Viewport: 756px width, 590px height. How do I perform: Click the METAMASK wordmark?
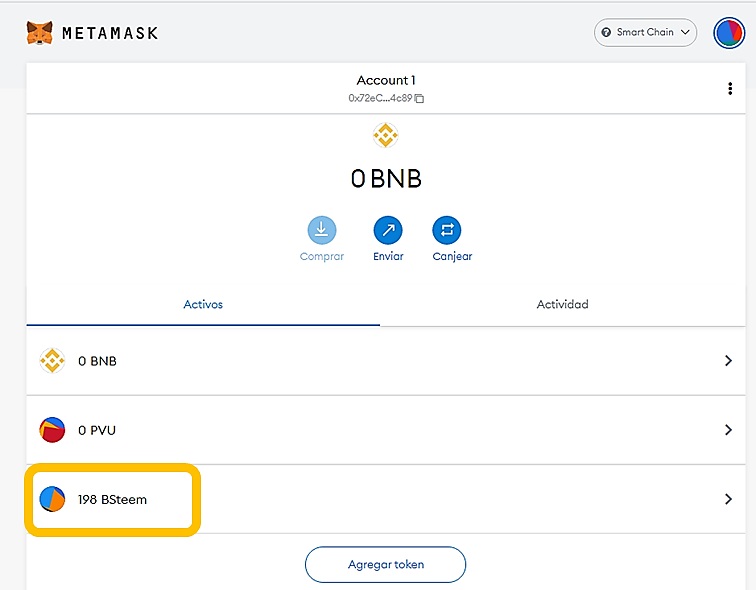click(x=110, y=33)
